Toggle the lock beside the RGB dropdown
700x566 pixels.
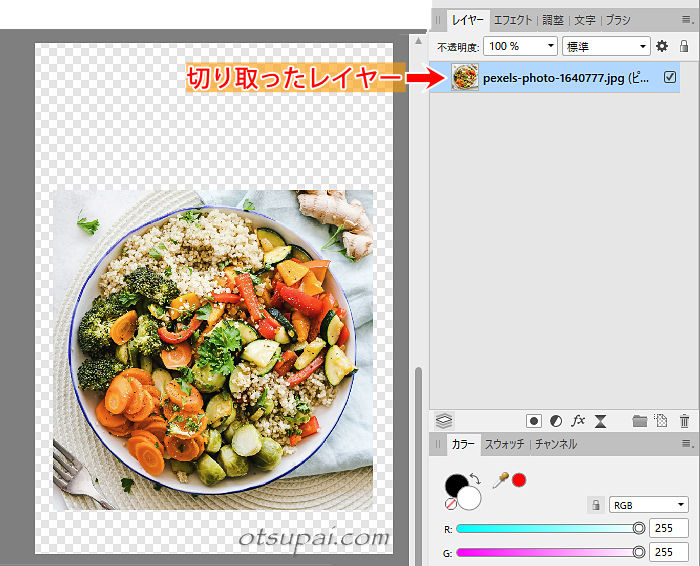(x=595, y=505)
